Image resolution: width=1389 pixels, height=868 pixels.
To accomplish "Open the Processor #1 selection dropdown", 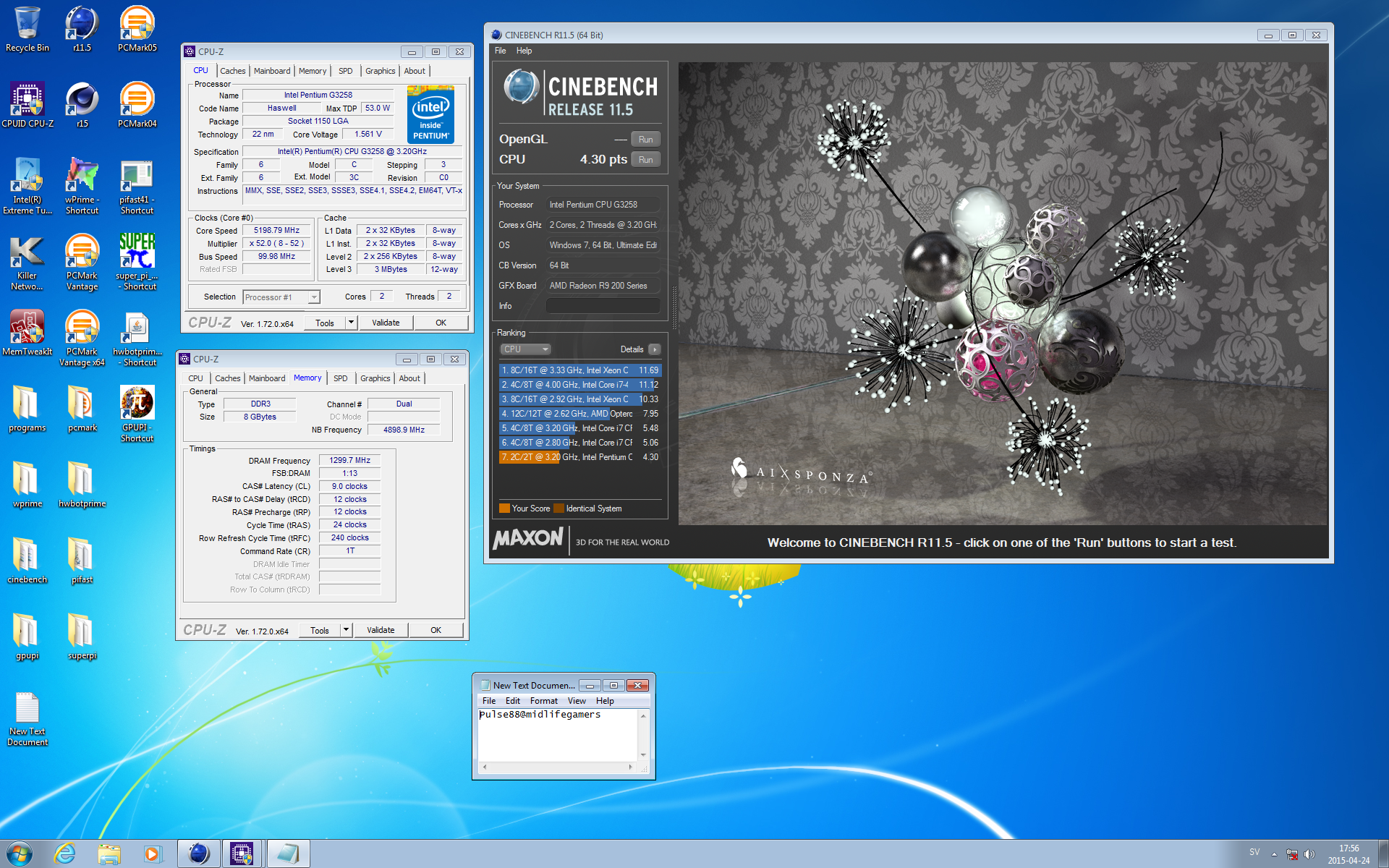I will [281, 297].
